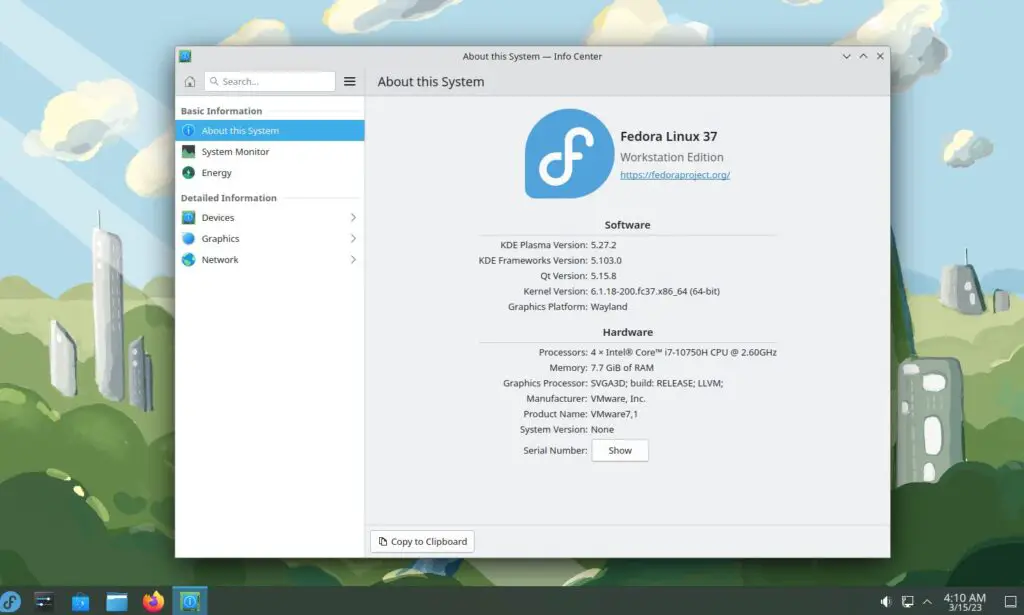This screenshot has height=615, width=1024.
Task: Launch Firefox from the taskbar
Action: pos(153,601)
